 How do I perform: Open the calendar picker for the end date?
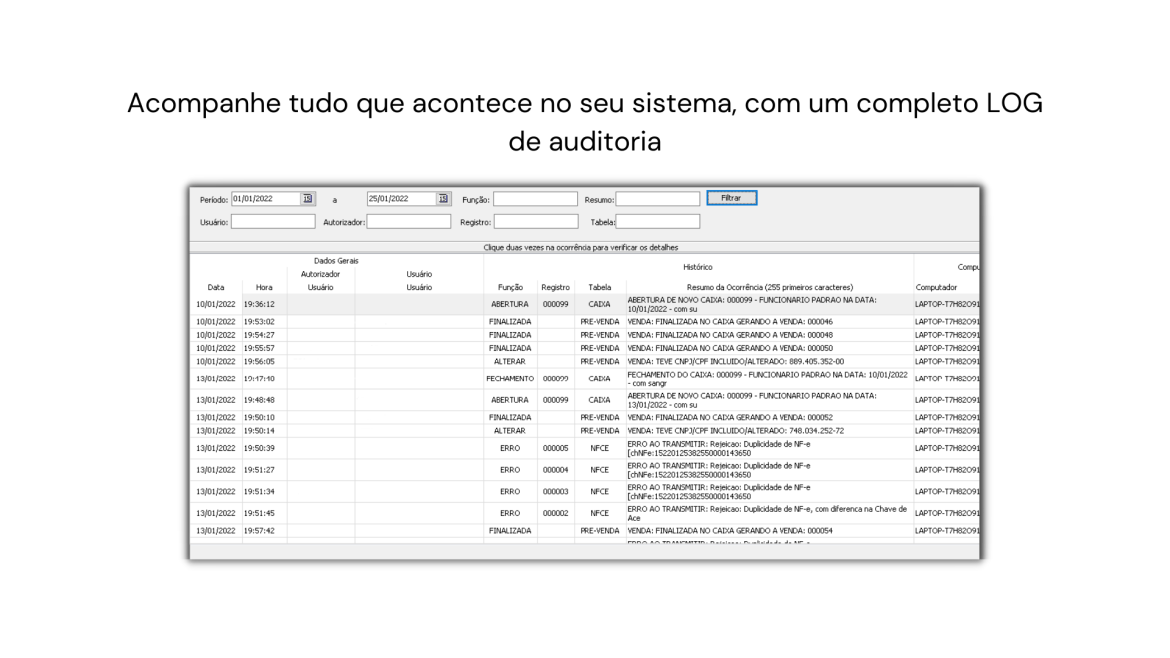[442, 198]
